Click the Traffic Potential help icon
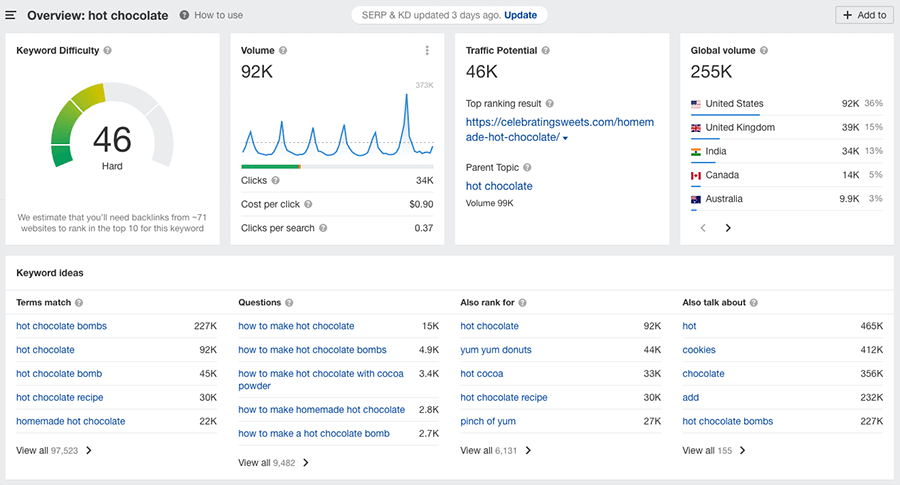 point(545,51)
